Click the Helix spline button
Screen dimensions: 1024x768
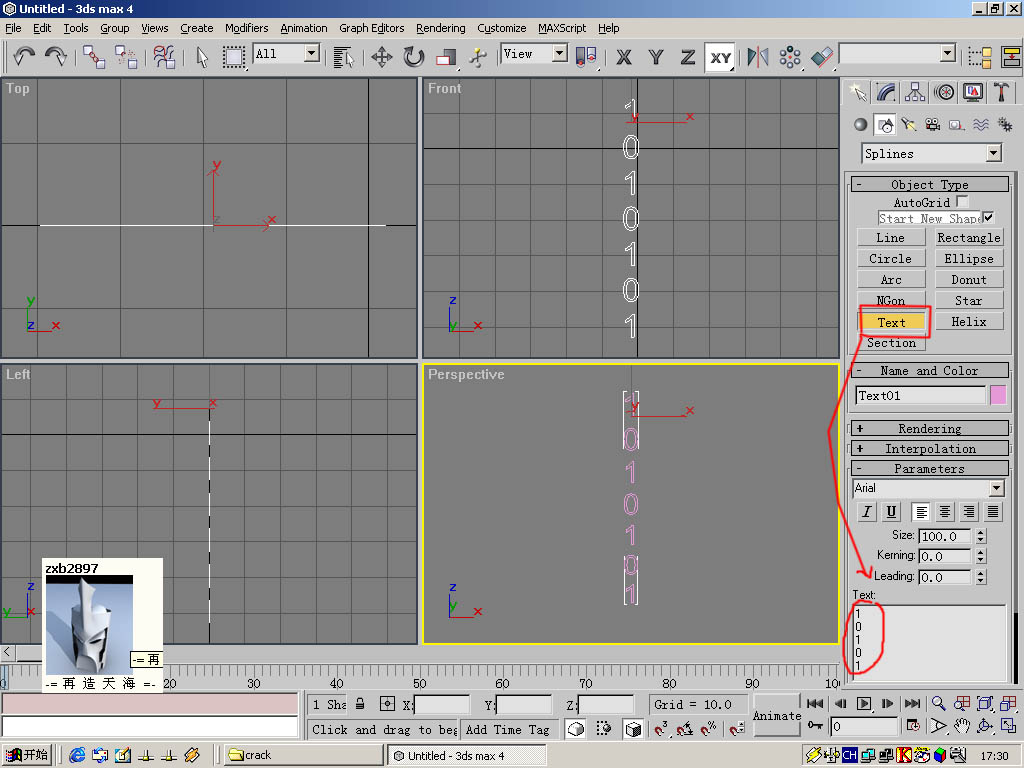[968, 321]
